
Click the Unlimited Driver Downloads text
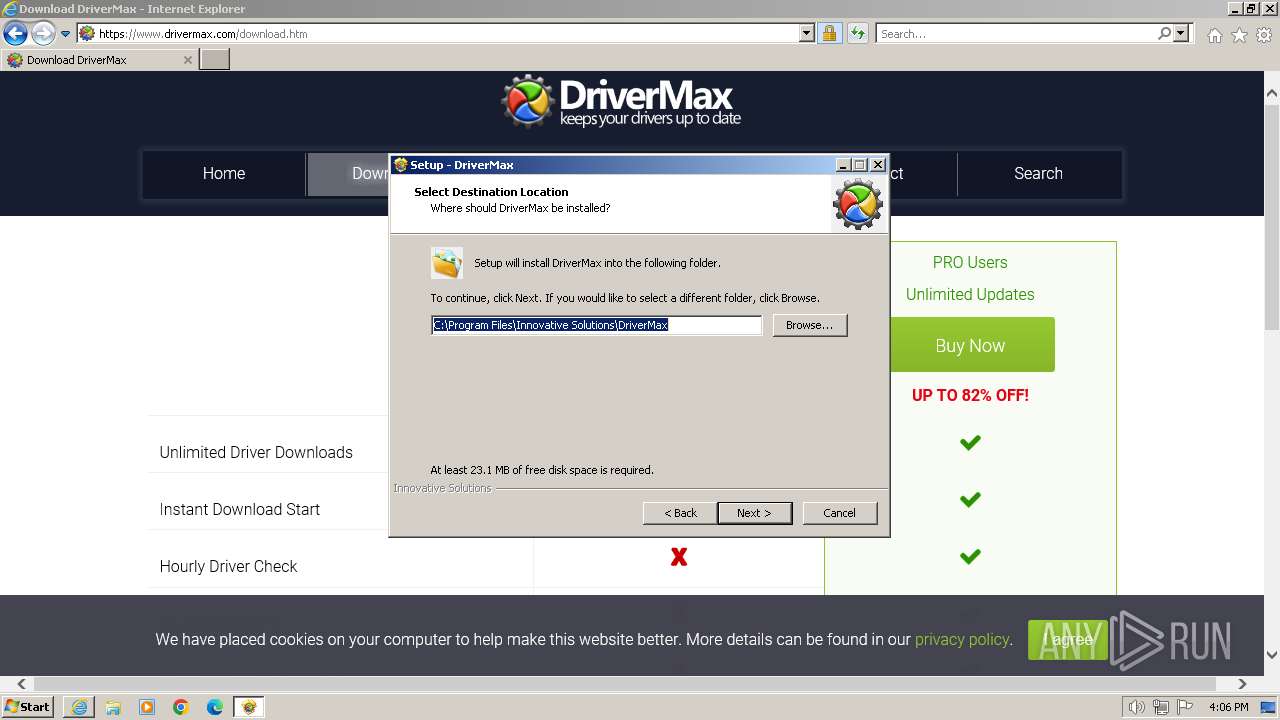point(256,452)
